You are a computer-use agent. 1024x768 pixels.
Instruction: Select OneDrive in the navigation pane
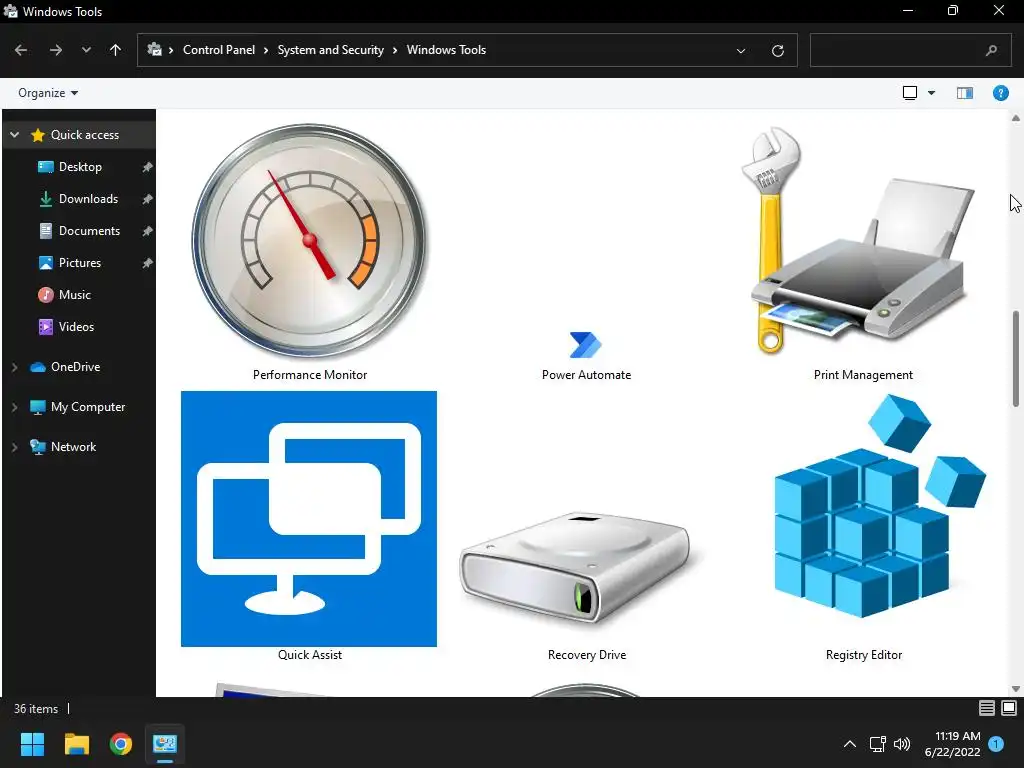coord(75,367)
